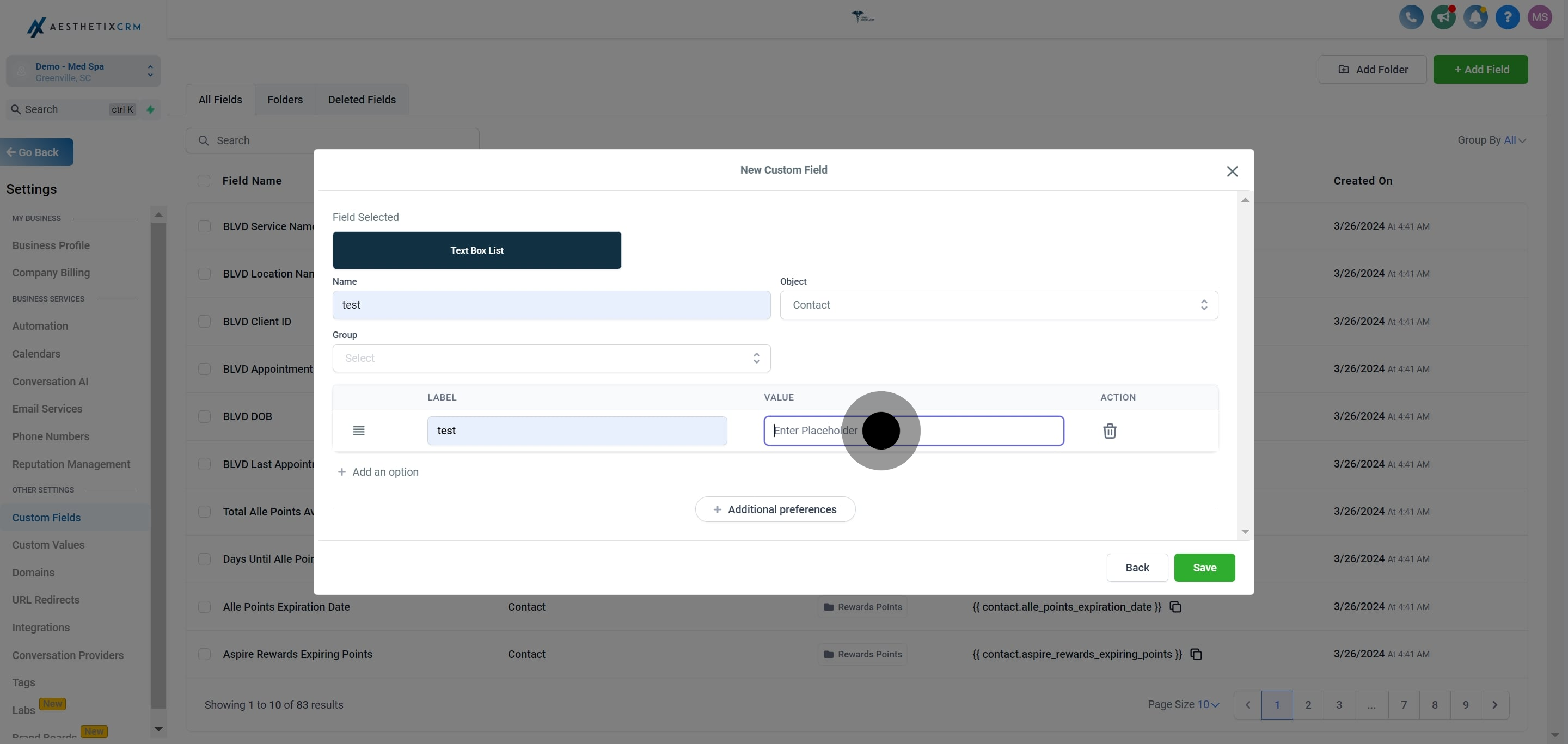Expand Additional preferences section
The width and height of the screenshot is (1568, 744).
[775, 509]
